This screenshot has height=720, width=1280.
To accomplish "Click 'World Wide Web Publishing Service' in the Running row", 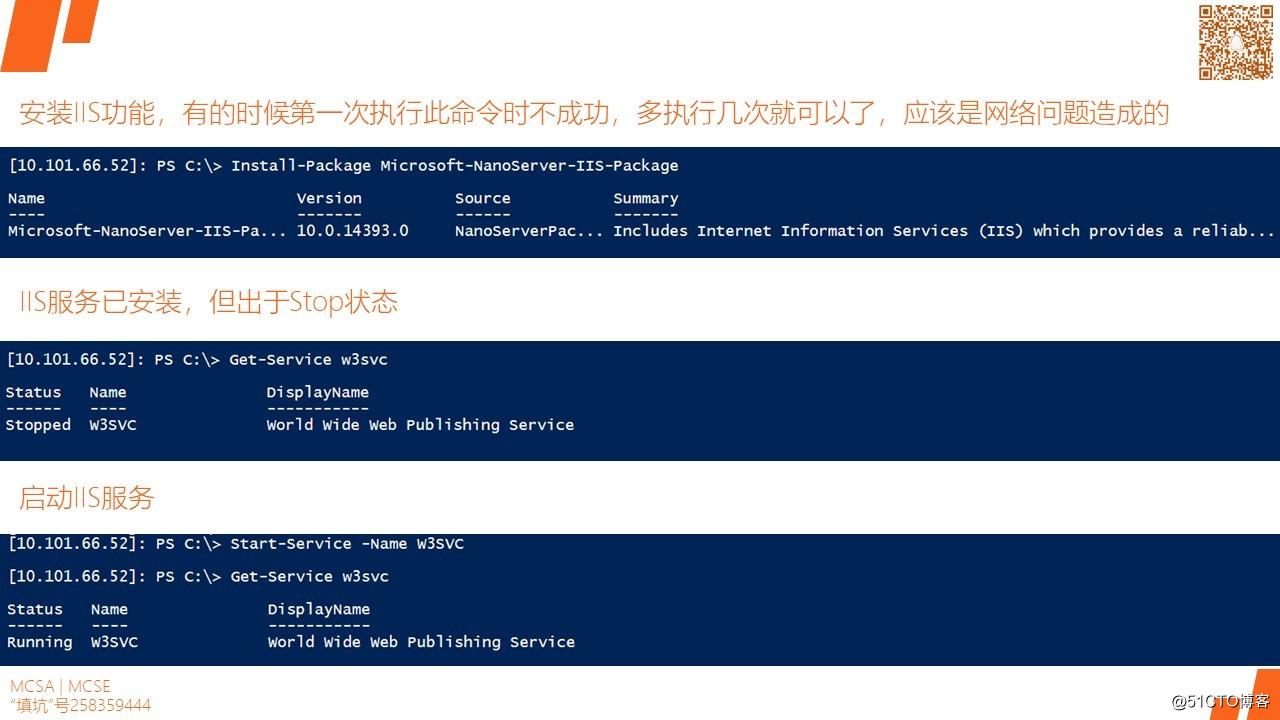I will [x=421, y=642].
